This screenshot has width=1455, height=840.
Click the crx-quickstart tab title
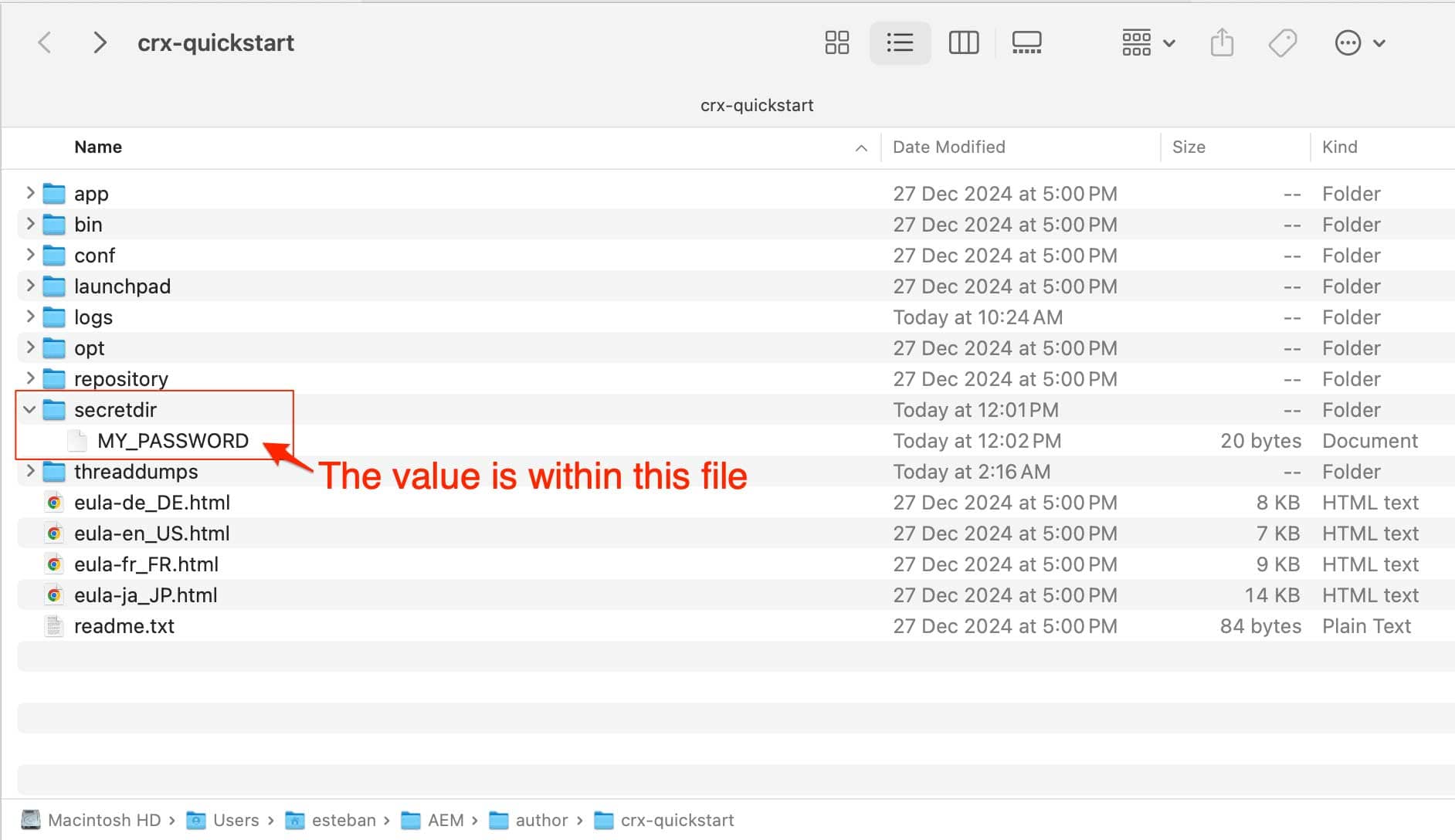point(757,105)
